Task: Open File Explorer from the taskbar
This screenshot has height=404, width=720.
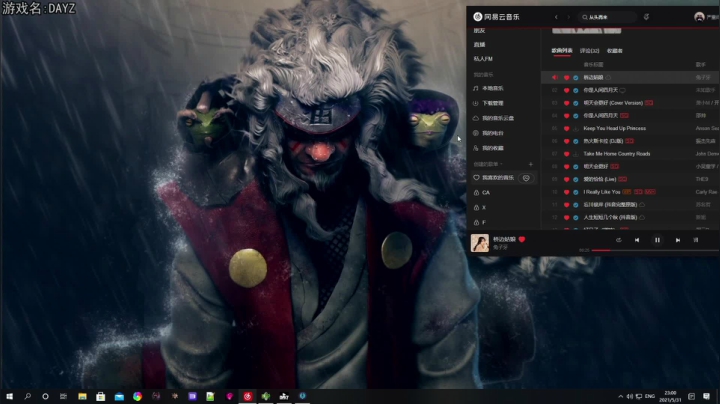Action: pyautogui.click(x=82, y=396)
